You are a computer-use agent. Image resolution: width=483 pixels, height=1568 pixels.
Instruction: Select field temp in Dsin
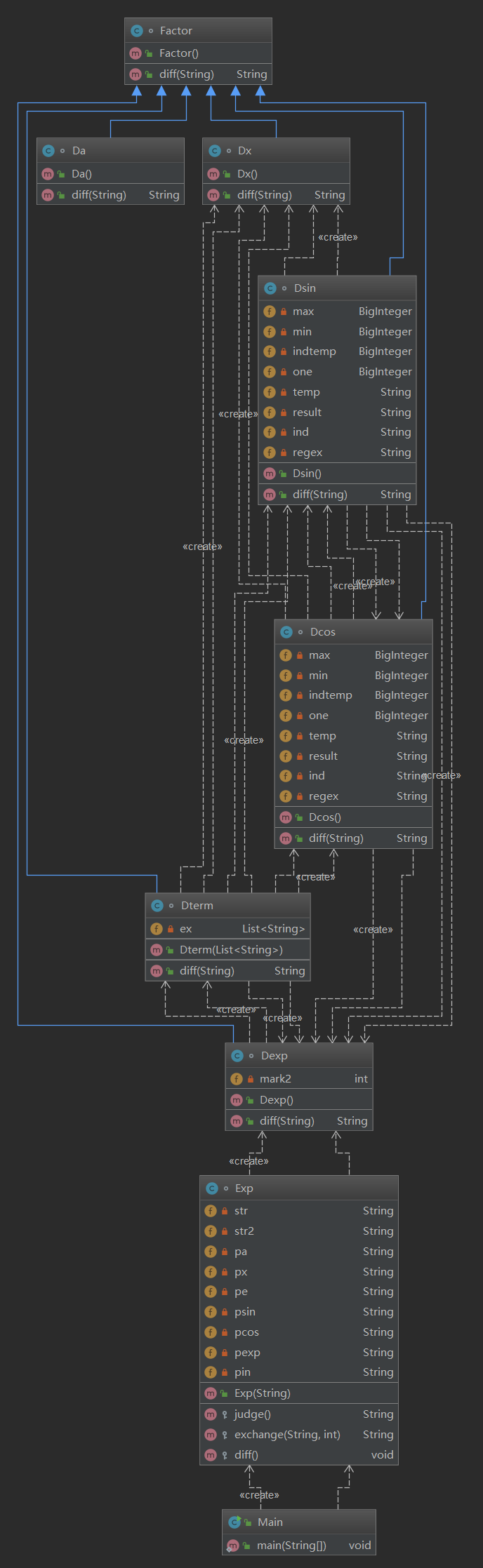click(x=306, y=392)
